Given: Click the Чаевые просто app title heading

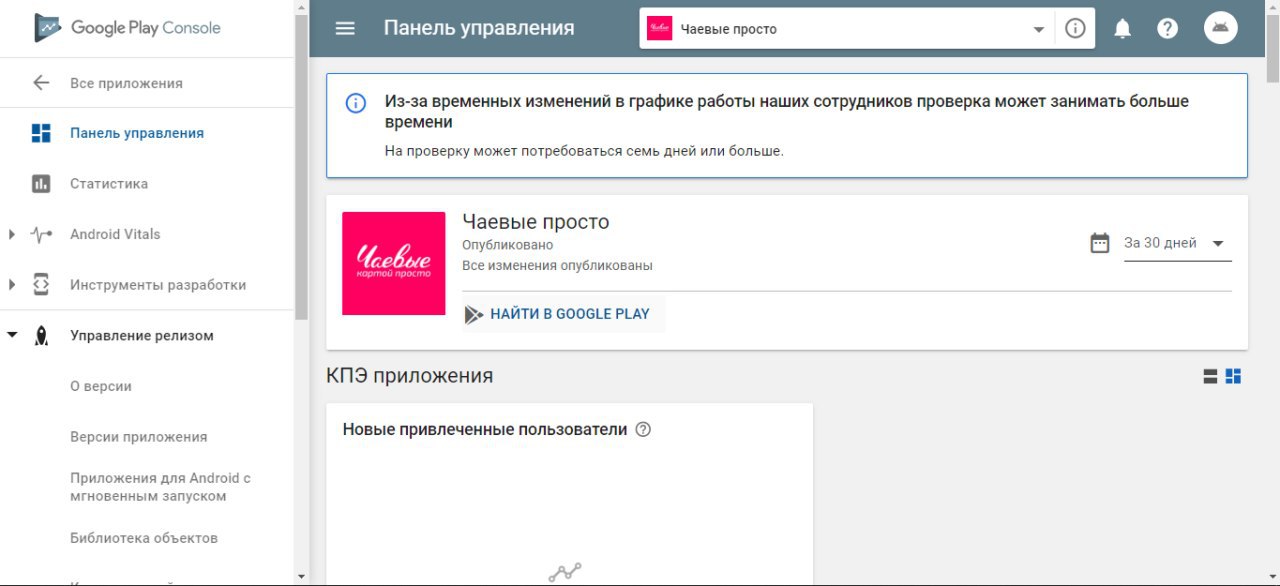Looking at the screenshot, I should (535, 222).
